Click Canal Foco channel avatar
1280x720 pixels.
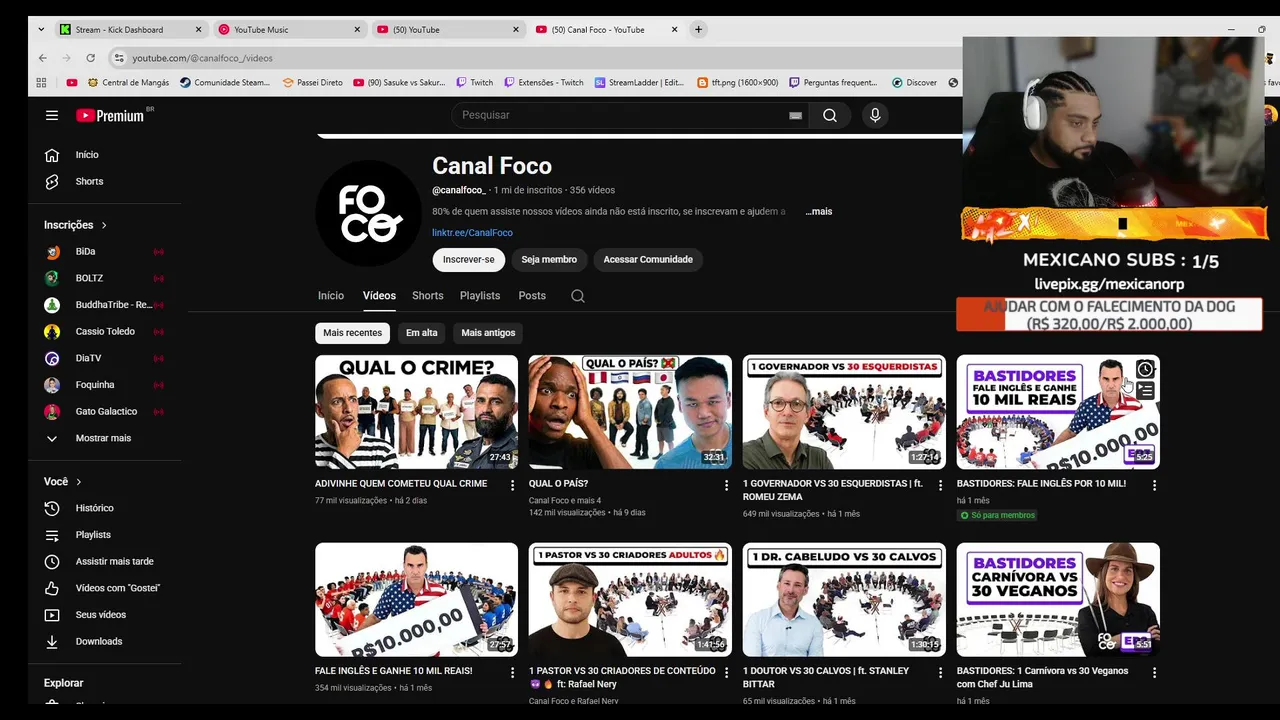tap(368, 213)
